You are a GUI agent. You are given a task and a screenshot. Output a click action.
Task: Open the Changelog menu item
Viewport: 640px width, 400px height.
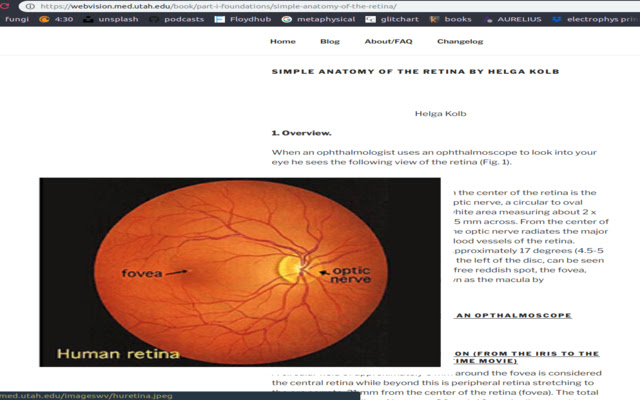pyautogui.click(x=460, y=41)
